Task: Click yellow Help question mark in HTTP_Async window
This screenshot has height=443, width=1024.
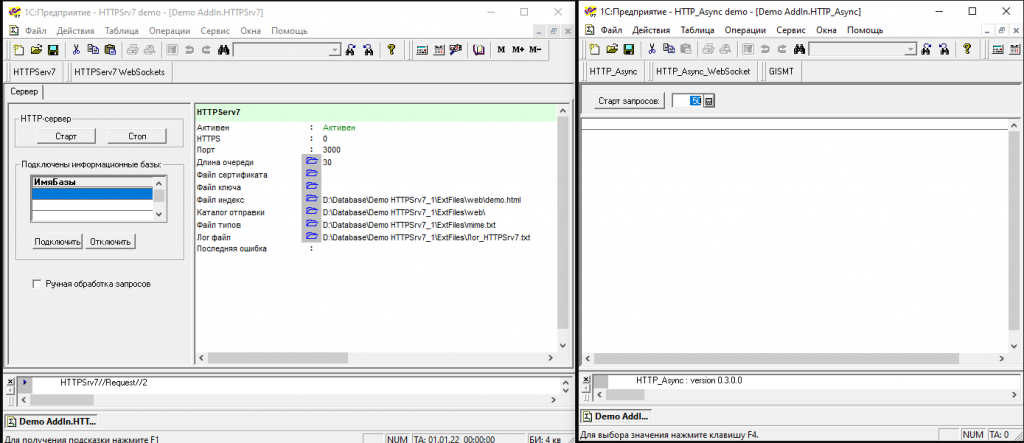Action: click(967, 49)
